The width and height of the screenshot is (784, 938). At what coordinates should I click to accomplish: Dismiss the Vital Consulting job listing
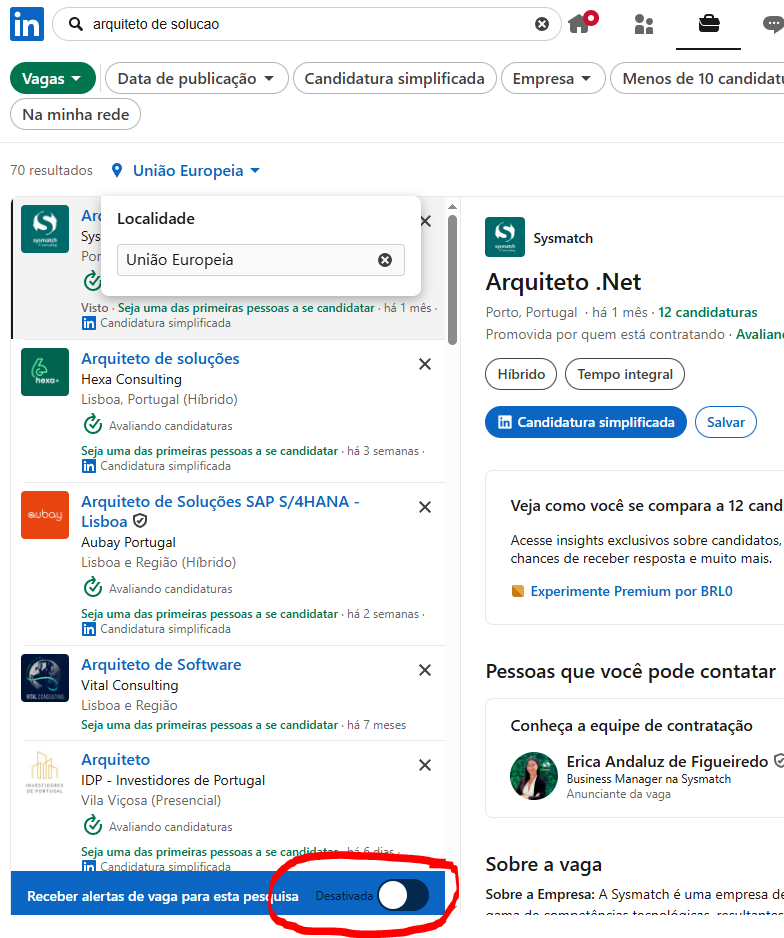425,670
